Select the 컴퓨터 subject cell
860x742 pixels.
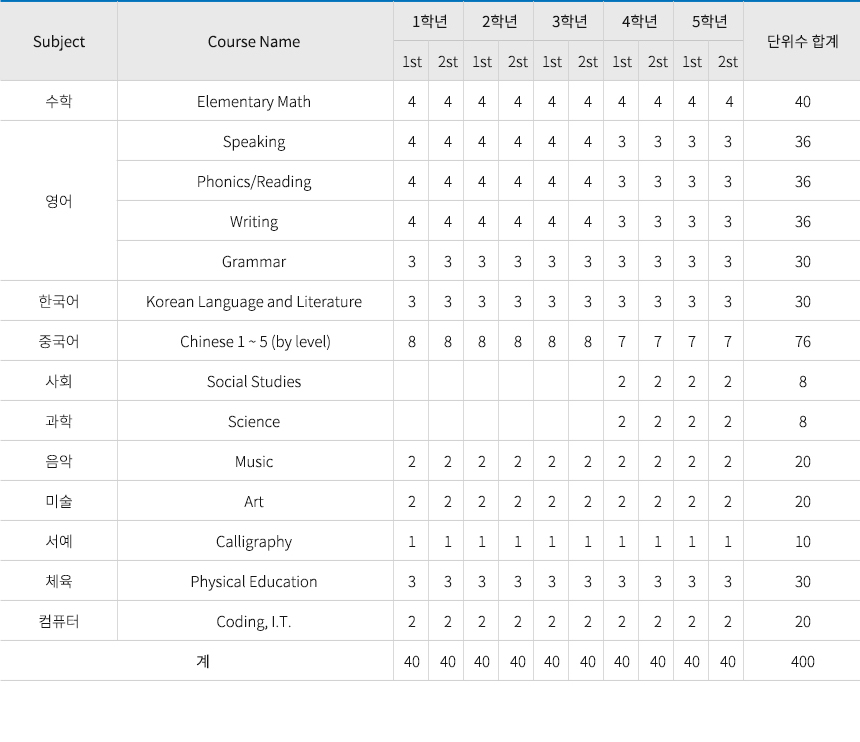click(59, 621)
